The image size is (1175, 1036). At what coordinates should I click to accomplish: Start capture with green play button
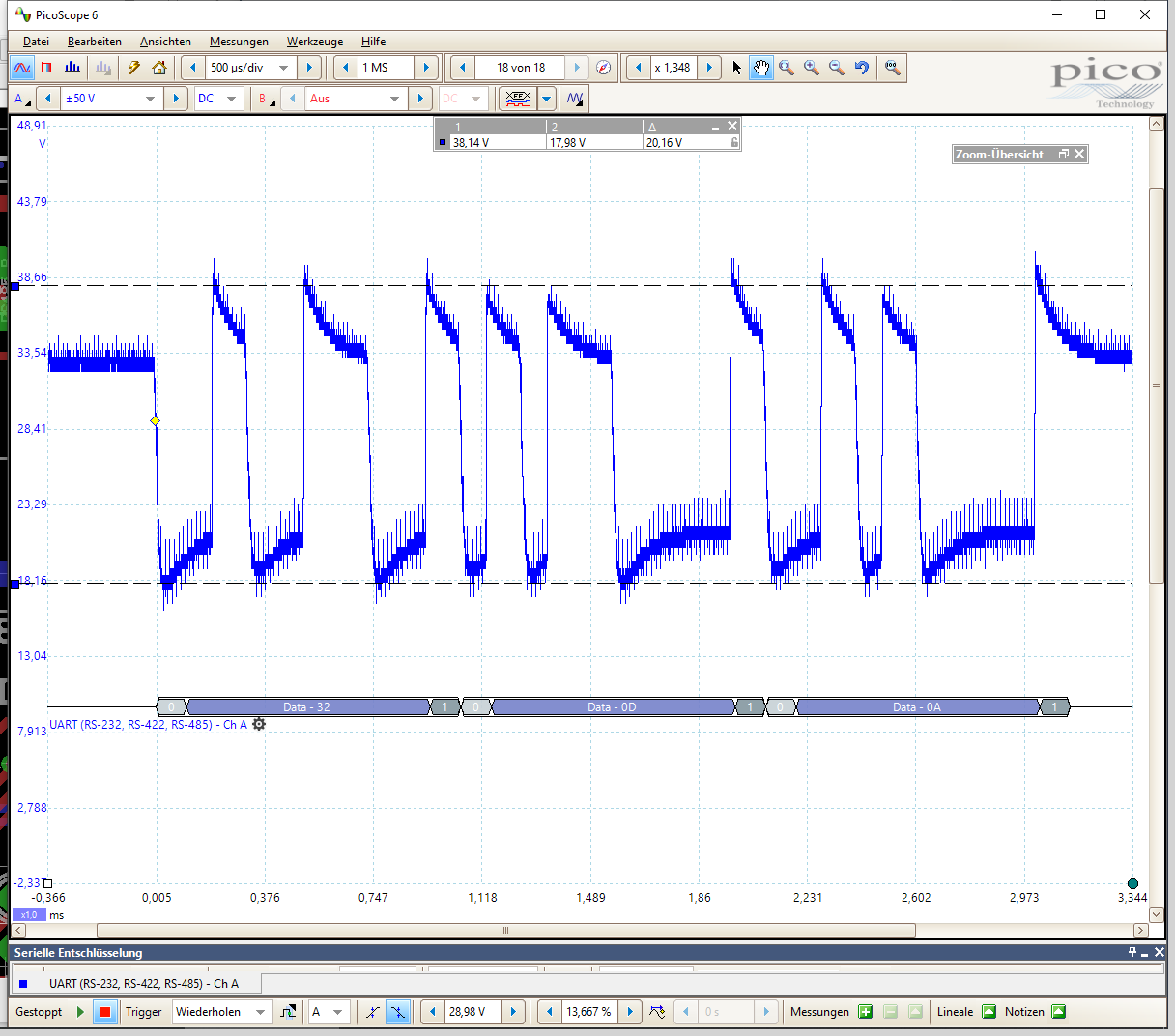point(81,1012)
